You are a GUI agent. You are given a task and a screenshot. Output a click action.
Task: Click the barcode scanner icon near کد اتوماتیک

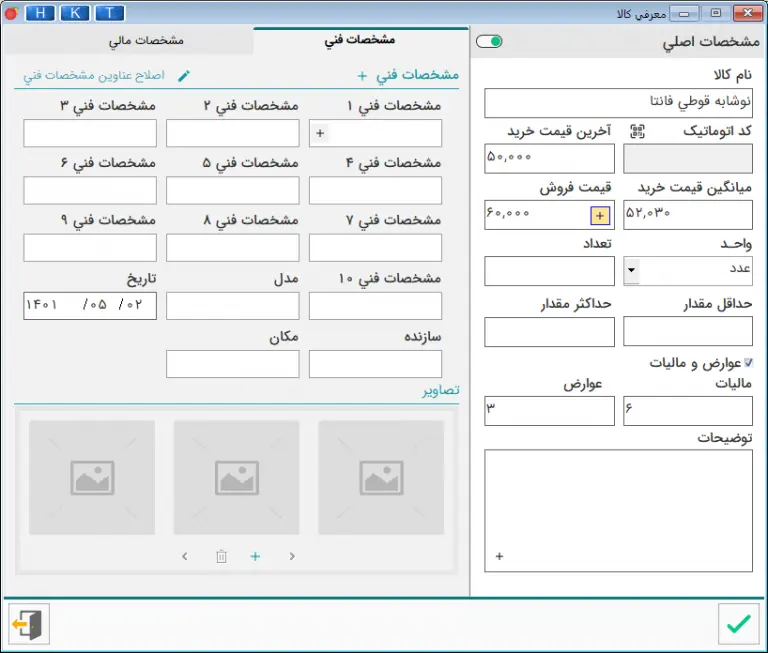click(x=637, y=131)
